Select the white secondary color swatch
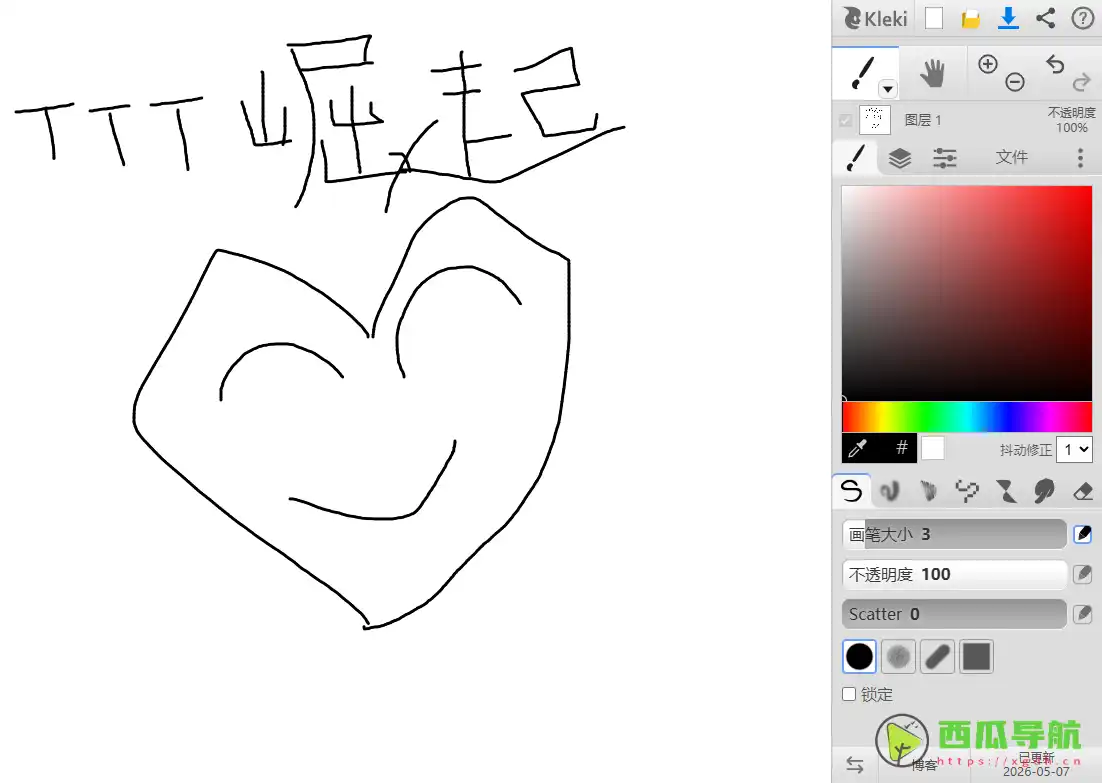Image resolution: width=1102 pixels, height=783 pixels. click(933, 448)
